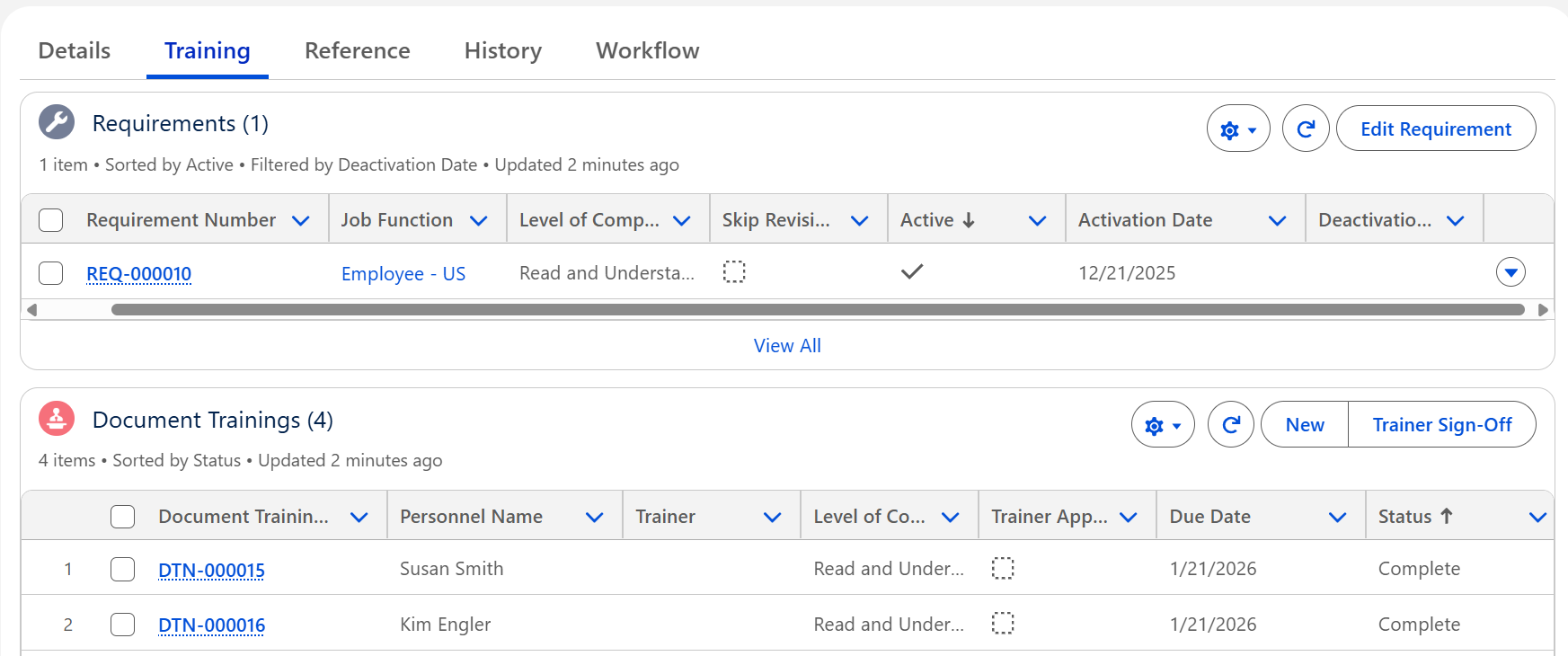Open the DTN-000016 training record
The image size is (1568, 656).
click(x=211, y=625)
